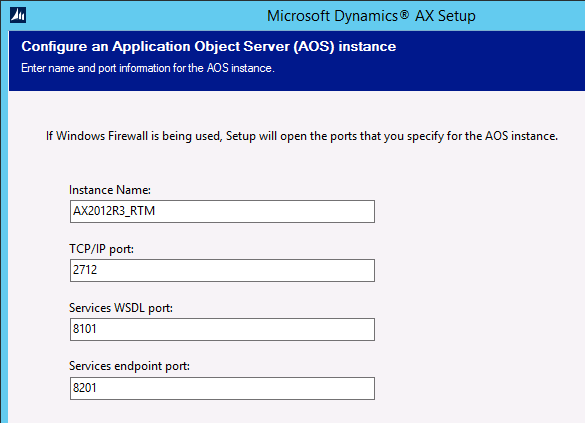Click the 'Services endpoint port:' label
This screenshot has width=585, height=423.
129,366
